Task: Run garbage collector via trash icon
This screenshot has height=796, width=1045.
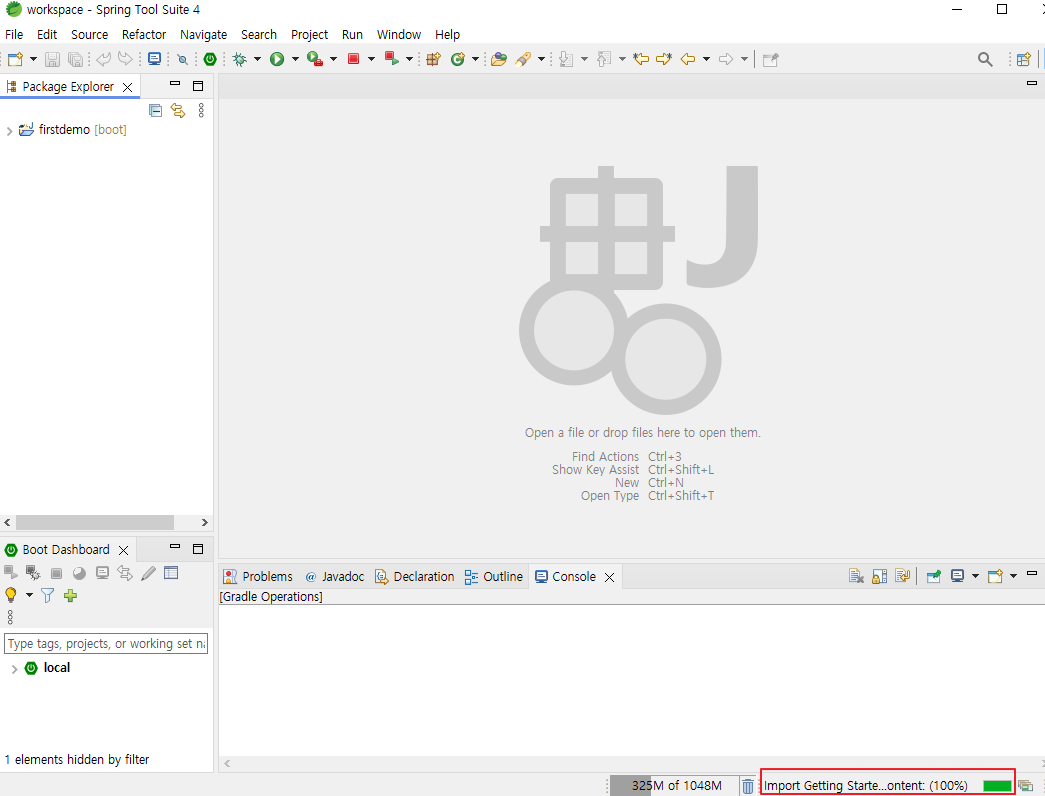Action: click(748, 787)
